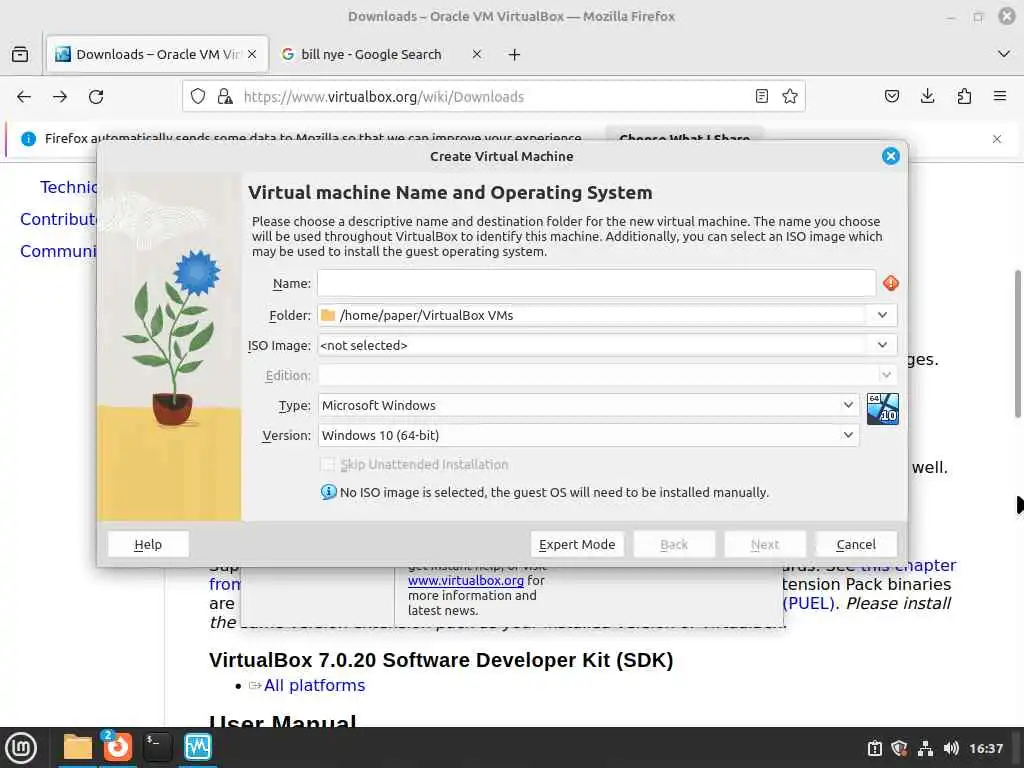1024x768 pixels.
Task: Switch to Expert Mode
Action: pos(577,544)
